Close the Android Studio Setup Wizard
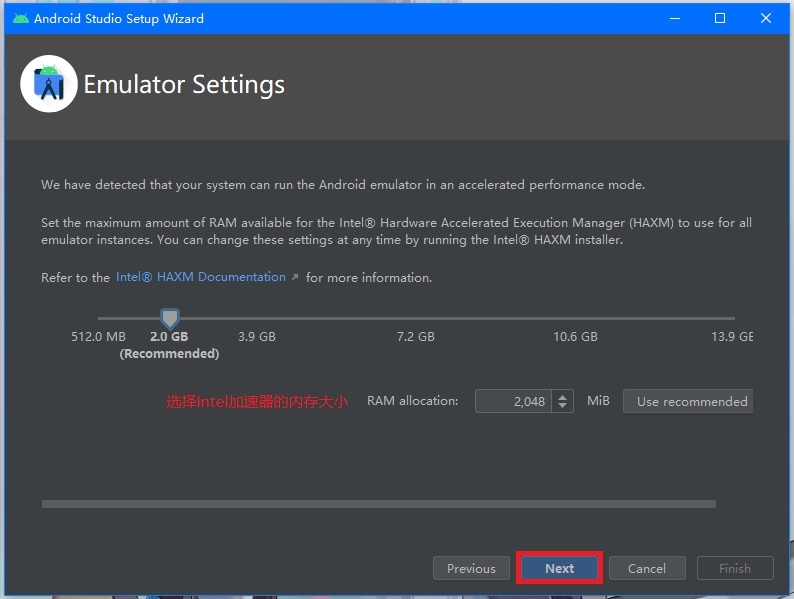 click(766, 19)
